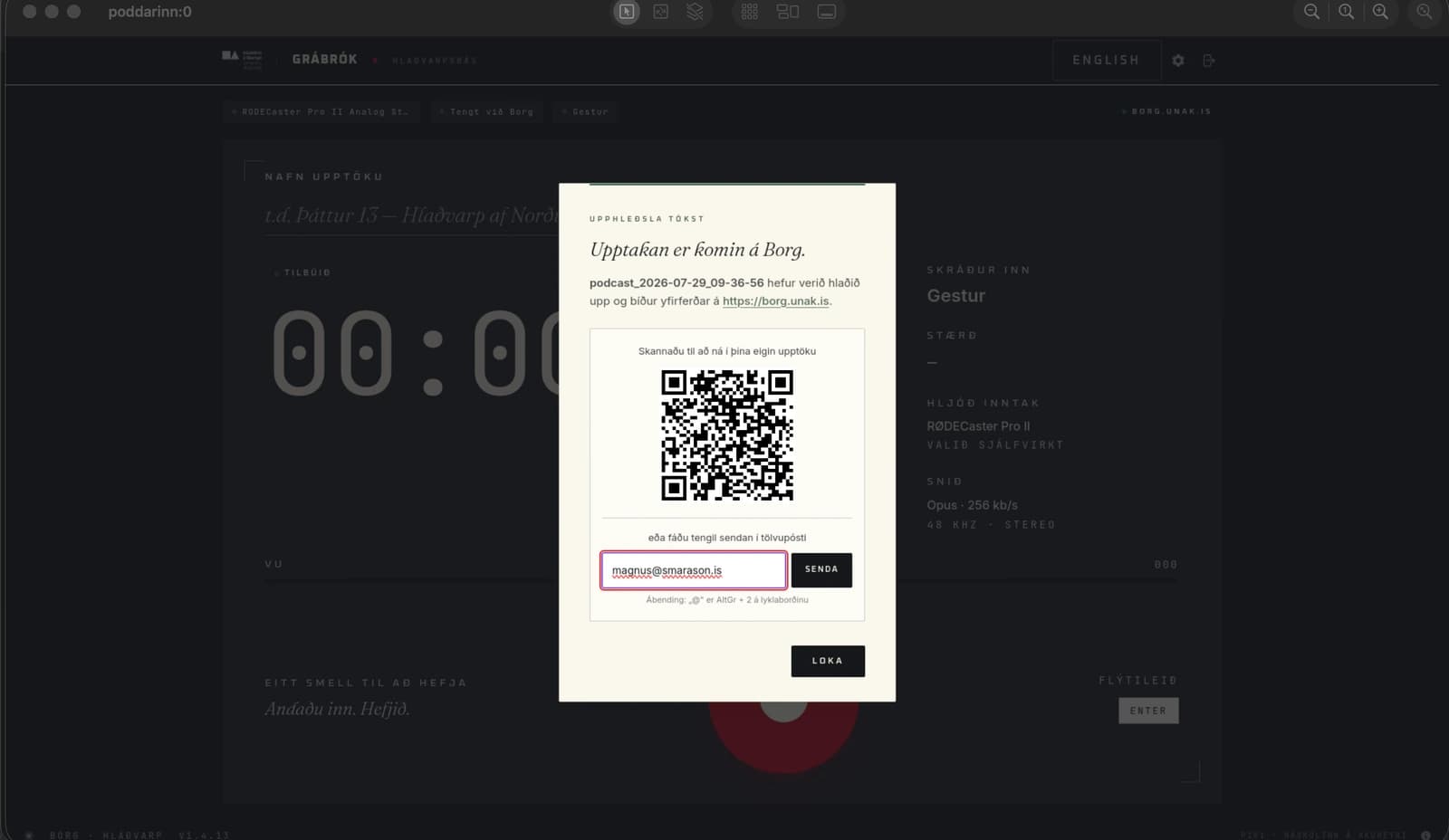Open the https://borg.unak.is link
The image size is (1449, 840).
click(x=776, y=301)
